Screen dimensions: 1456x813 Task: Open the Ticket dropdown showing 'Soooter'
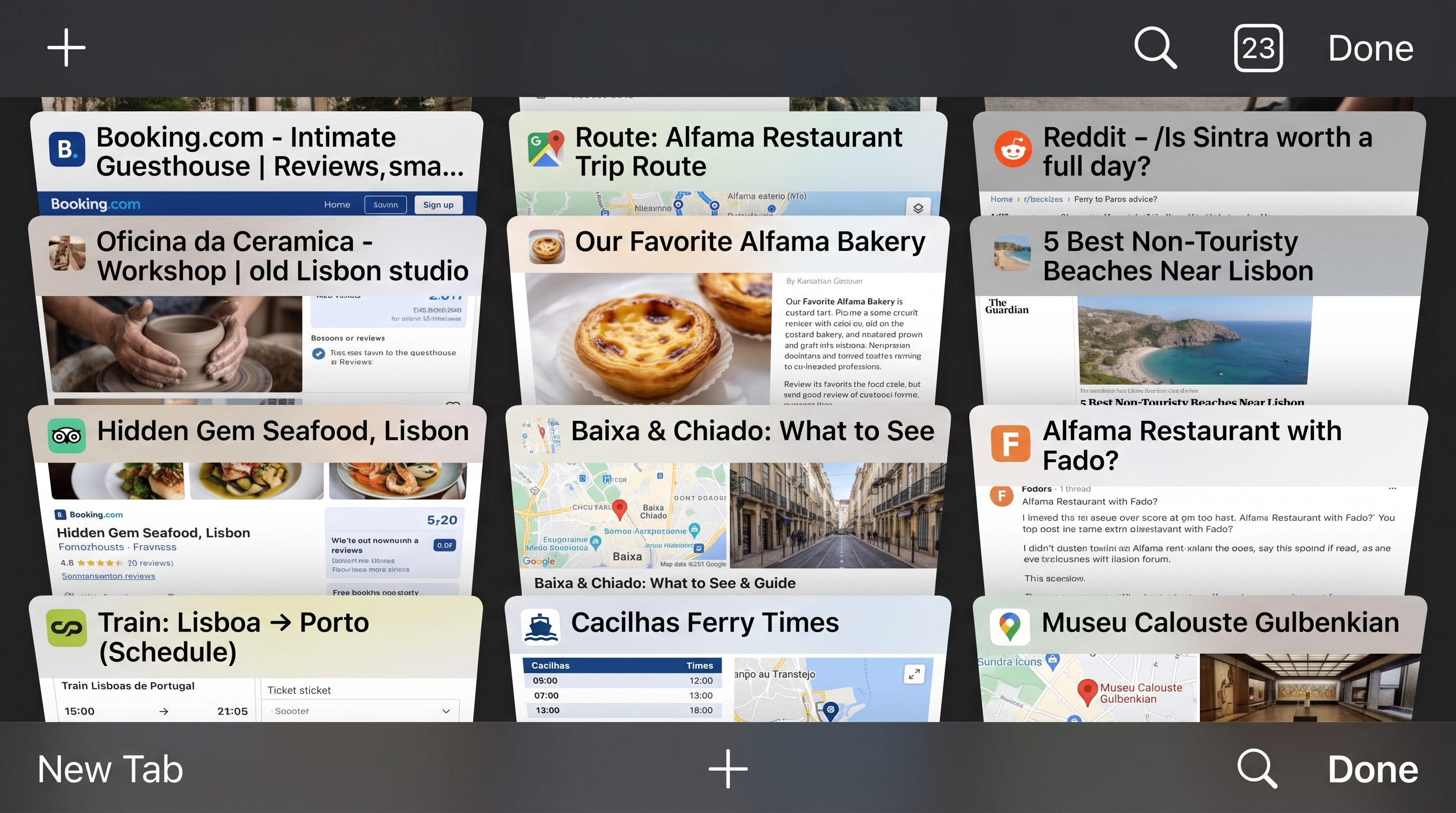point(361,711)
